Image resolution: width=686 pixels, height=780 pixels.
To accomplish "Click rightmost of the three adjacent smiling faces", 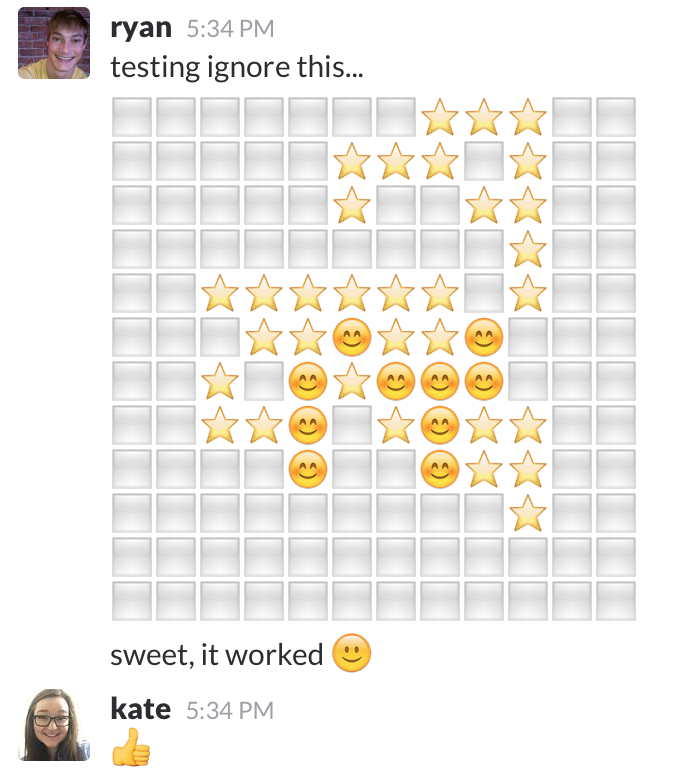I will click(484, 382).
